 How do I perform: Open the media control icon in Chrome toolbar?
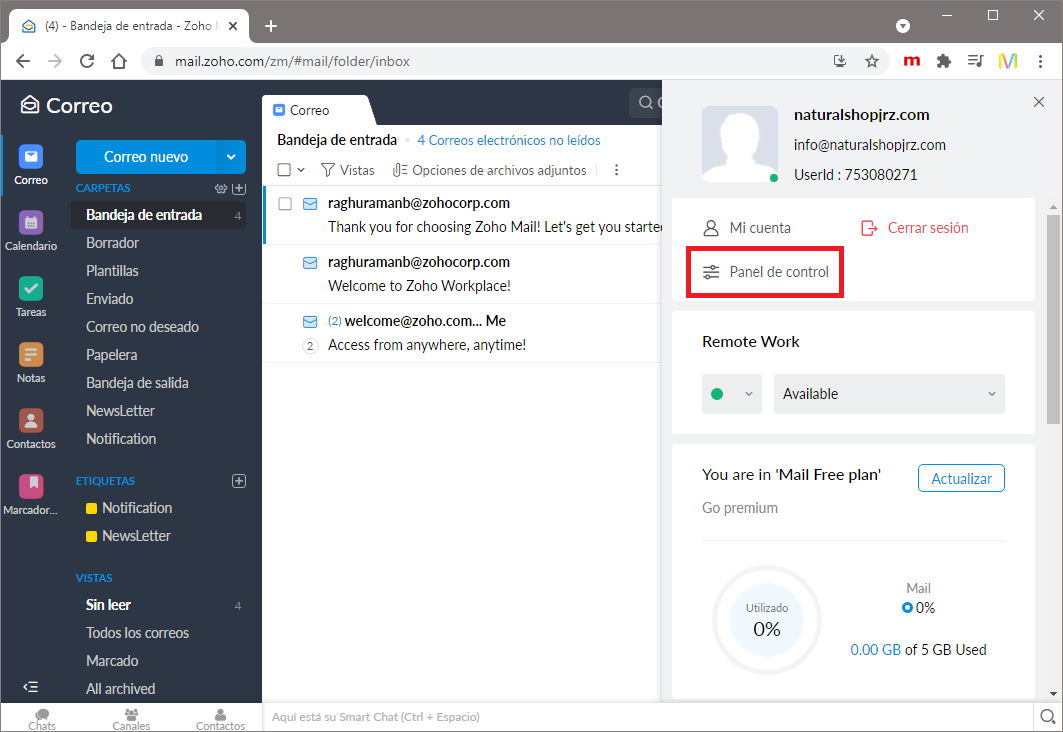click(976, 61)
